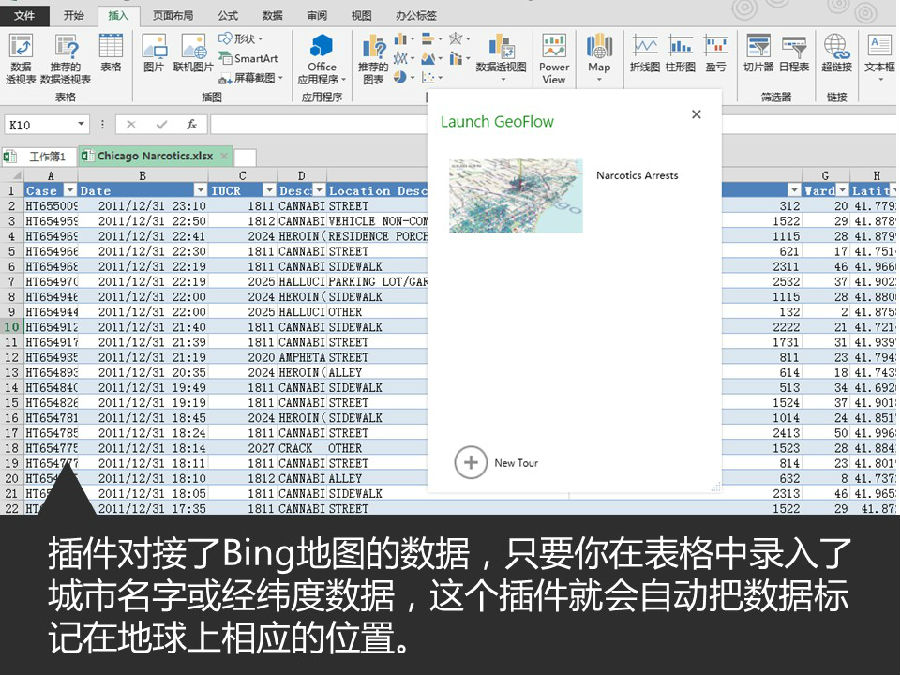Open the File (文件) tab
The height and width of the screenshot is (675, 900).
pos(24,15)
